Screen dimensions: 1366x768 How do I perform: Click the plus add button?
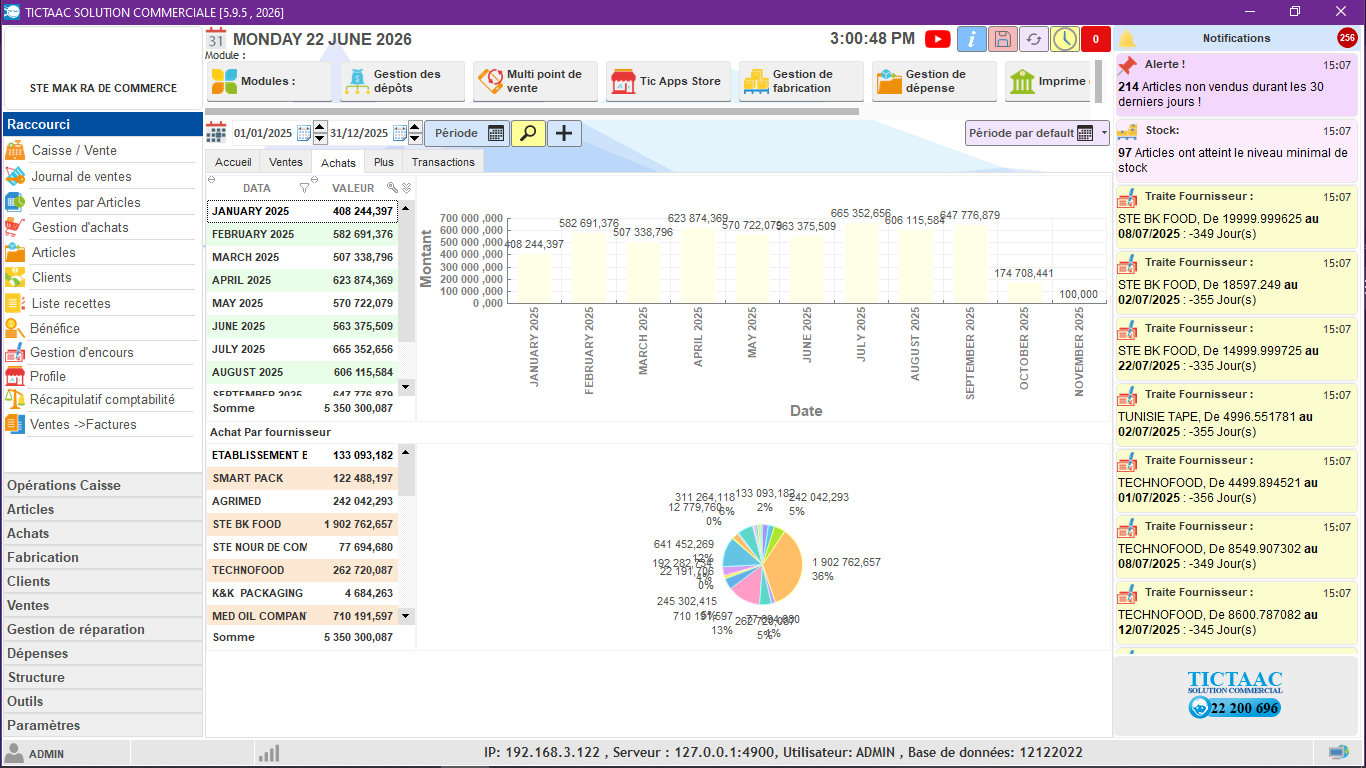tap(564, 133)
